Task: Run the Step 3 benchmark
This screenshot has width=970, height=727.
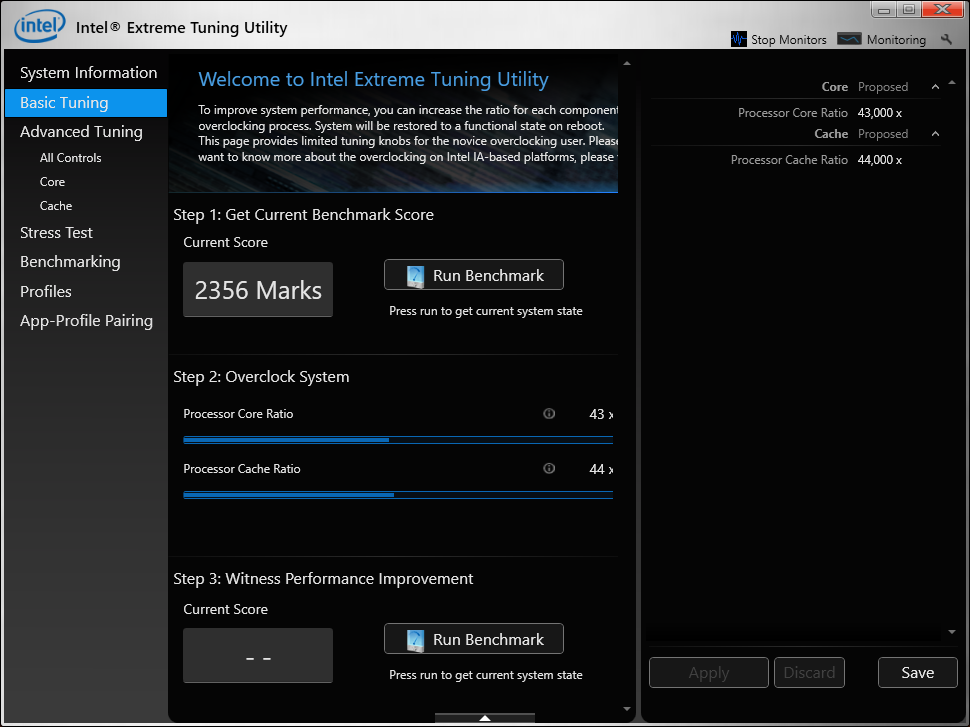Action: [474, 639]
